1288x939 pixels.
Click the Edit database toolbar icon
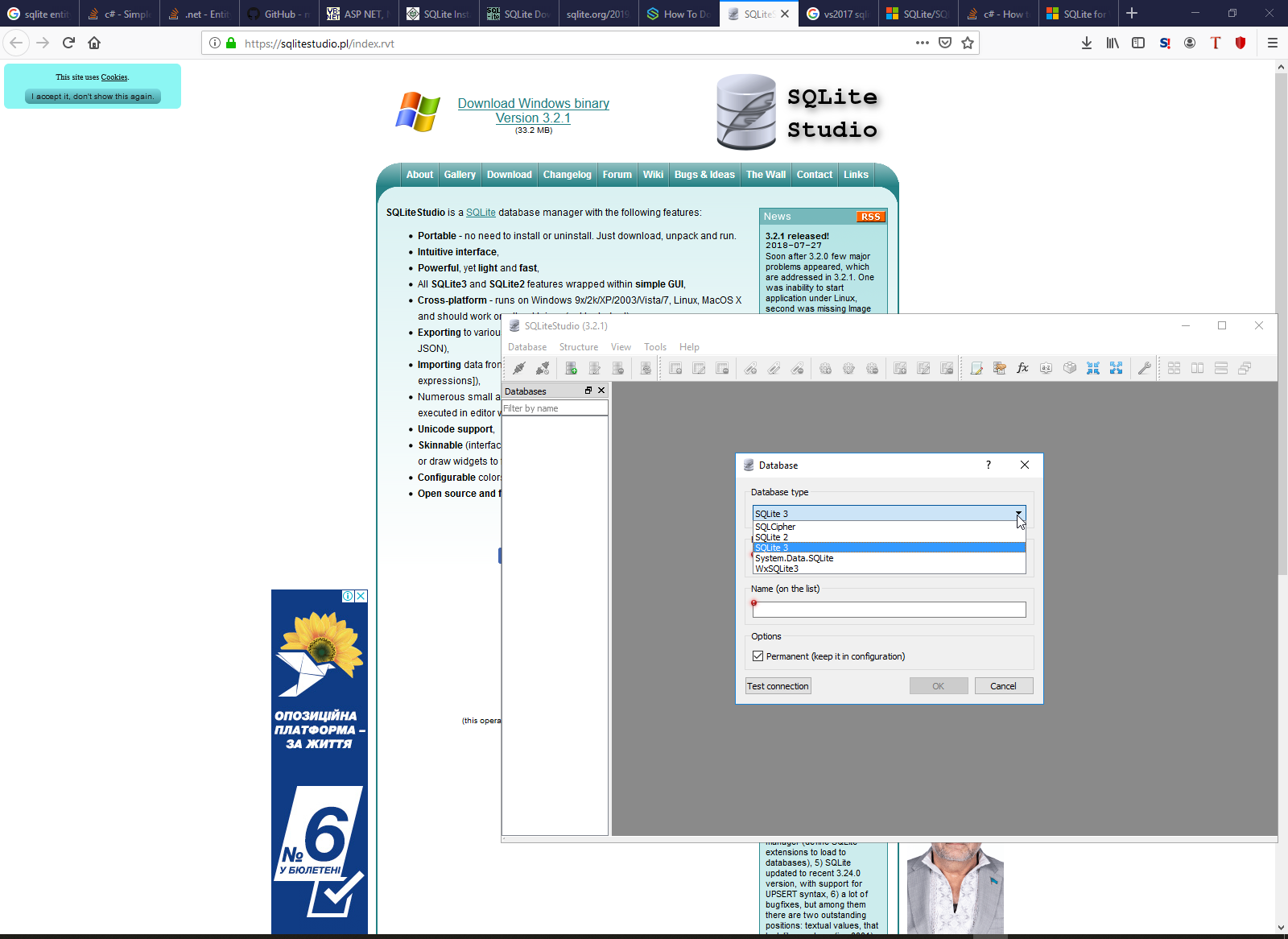click(x=595, y=368)
